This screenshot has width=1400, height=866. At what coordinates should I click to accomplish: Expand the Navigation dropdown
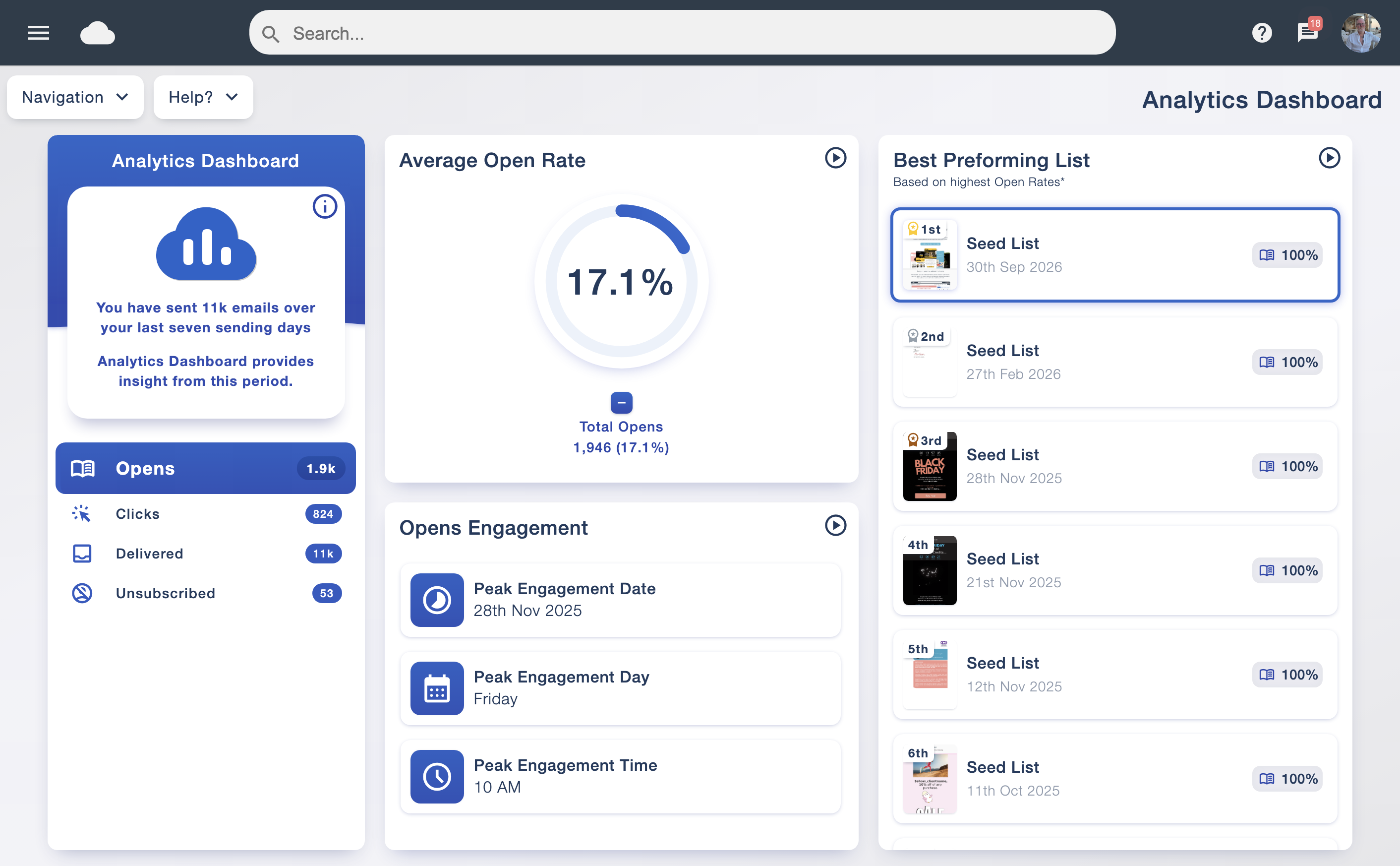(75, 97)
